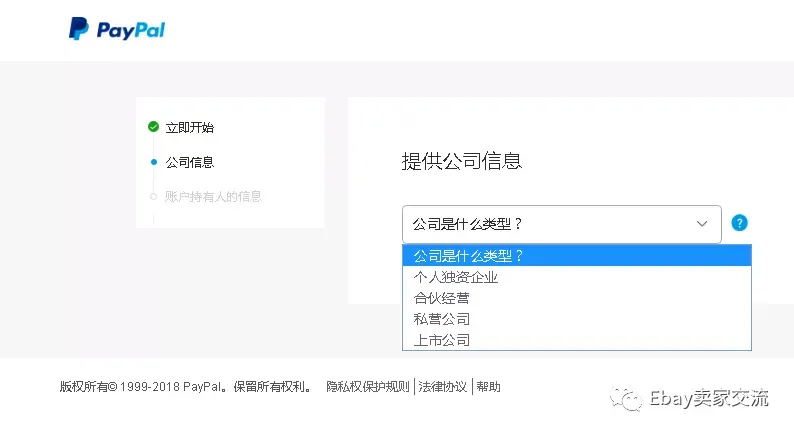This screenshot has width=794, height=434.
Task: Click the 公司是什么类型？ combo box field
Action: 562,224
